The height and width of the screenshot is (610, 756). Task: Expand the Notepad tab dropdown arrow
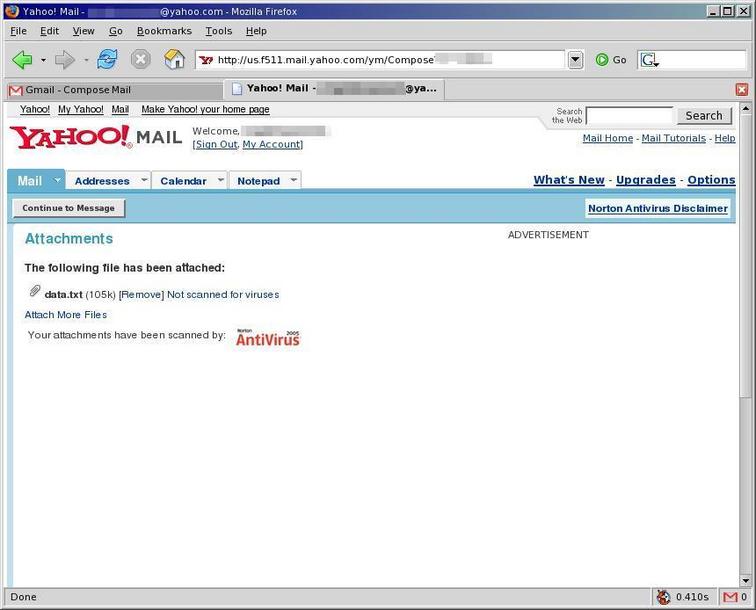coord(293,180)
